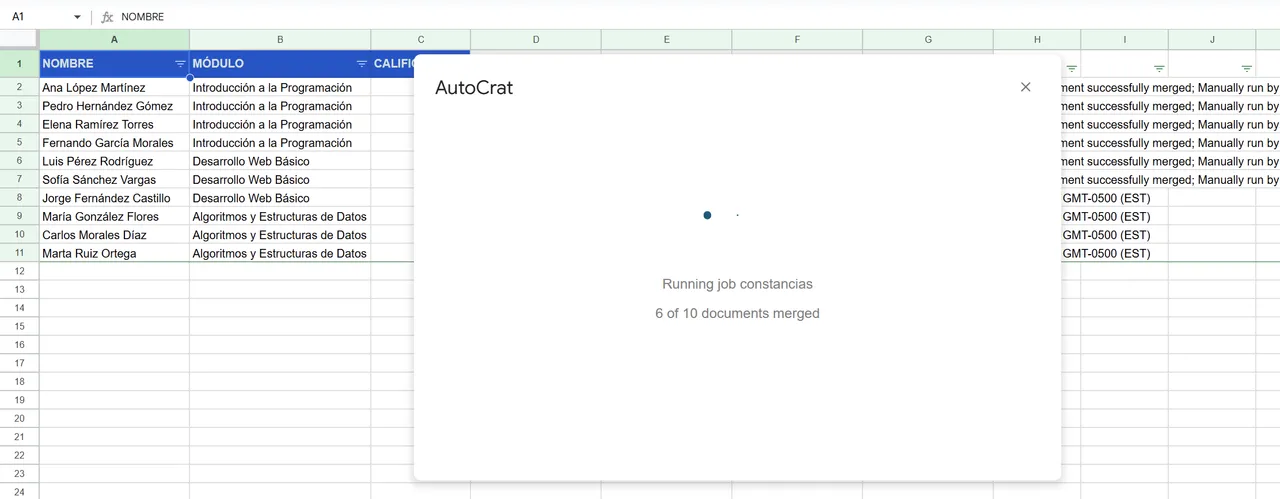Select cell 'Sofía Sánchez Vargas'
This screenshot has height=499, width=1280.
pos(114,180)
